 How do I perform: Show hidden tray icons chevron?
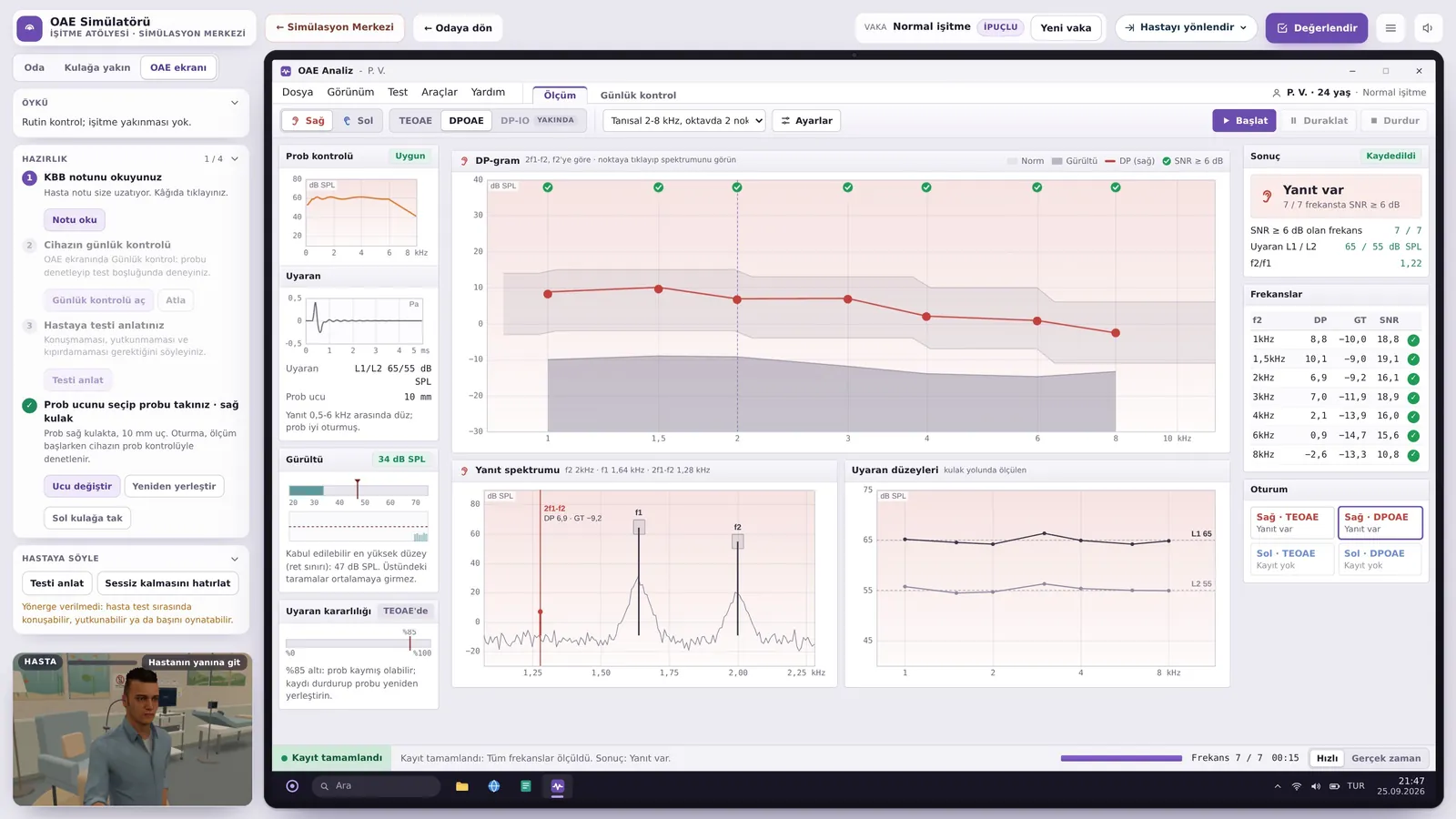pyautogui.click(x=1278, y=786)
